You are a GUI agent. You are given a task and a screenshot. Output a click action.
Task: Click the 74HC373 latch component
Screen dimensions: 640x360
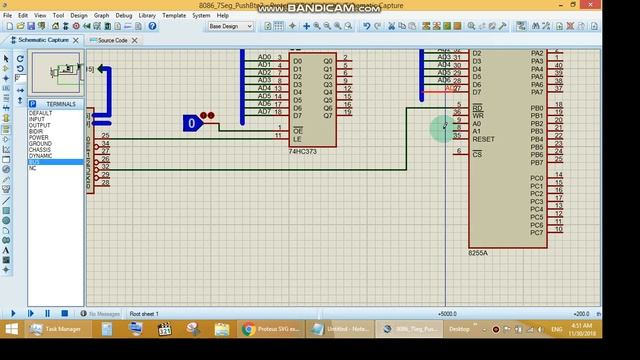pos(313,100)
